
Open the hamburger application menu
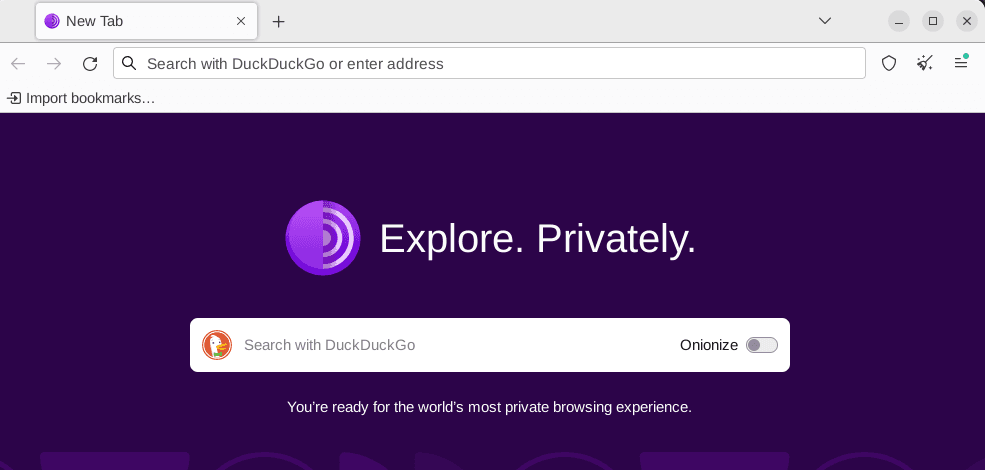tap(961, 63)
